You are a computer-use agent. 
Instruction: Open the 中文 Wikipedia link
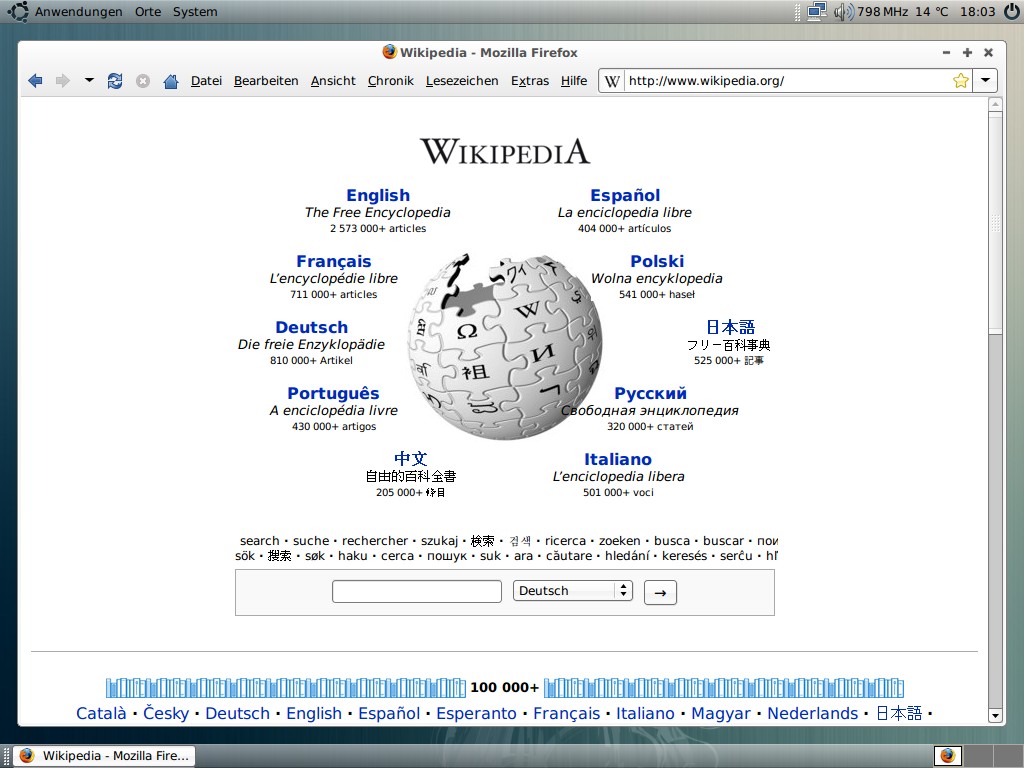click(x=411, y=458)
